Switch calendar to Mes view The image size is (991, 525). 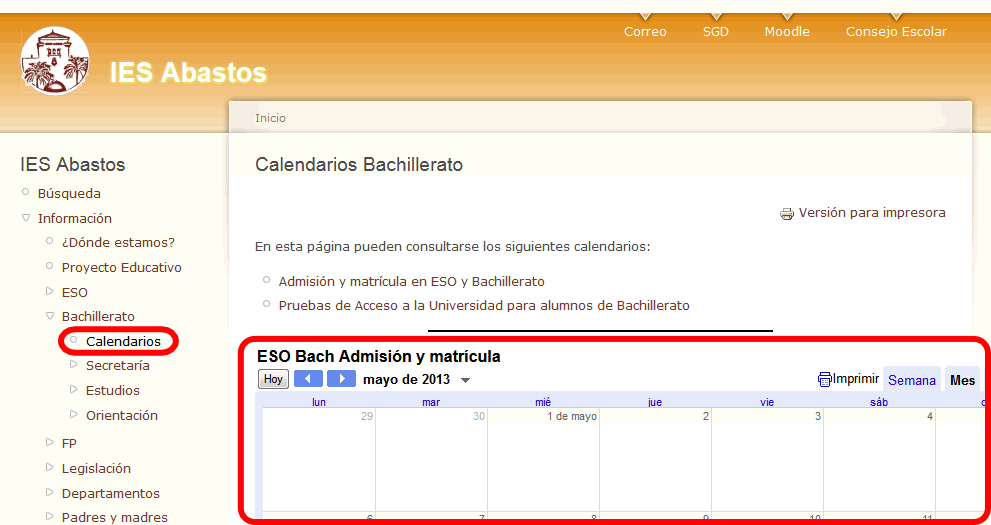tap(962, 380)
